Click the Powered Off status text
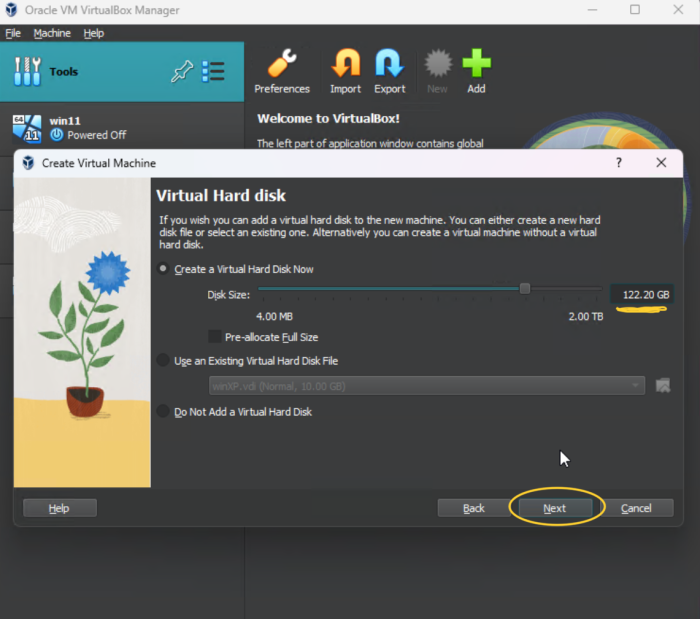Screen dimensions: 700x619 (x=96, y=135)
